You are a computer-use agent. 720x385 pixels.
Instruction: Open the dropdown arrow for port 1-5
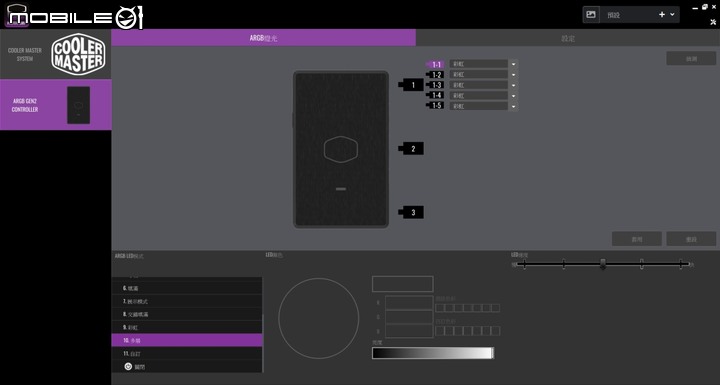pyautogui.click(x=513, y=106)
